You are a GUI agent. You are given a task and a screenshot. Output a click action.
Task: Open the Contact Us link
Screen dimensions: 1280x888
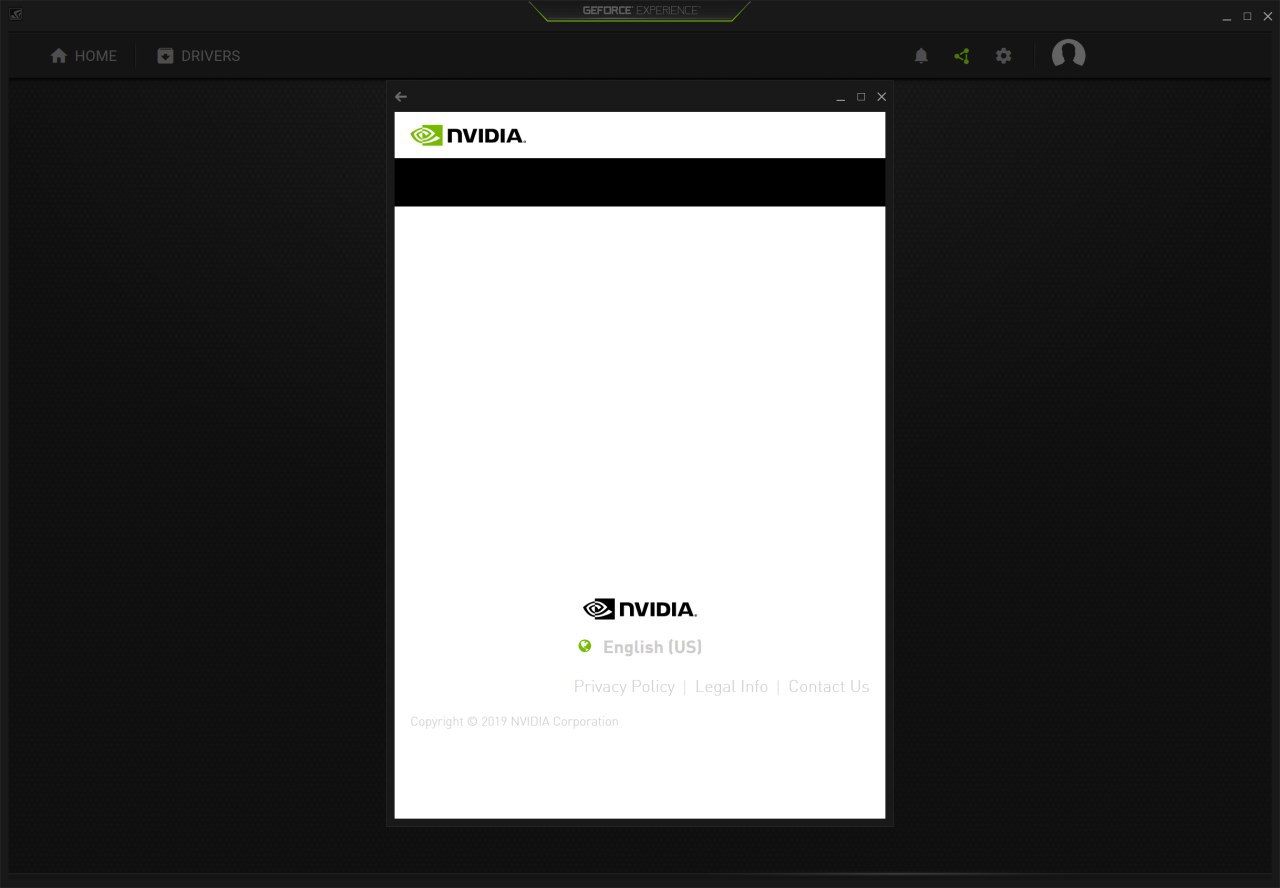(828, 686)
